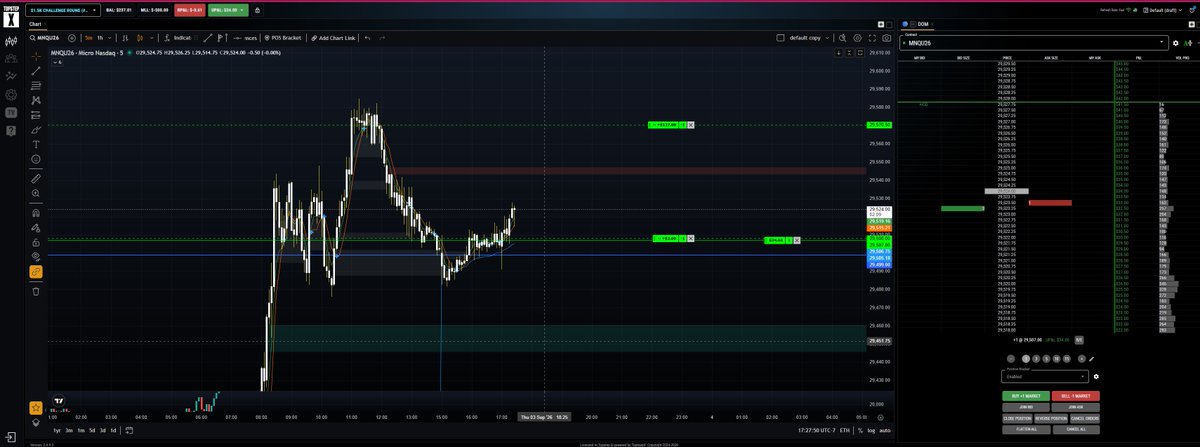Click the lock icon beside UP&L
Viewport: 1200px width, 447px height.
click(257, 10)
